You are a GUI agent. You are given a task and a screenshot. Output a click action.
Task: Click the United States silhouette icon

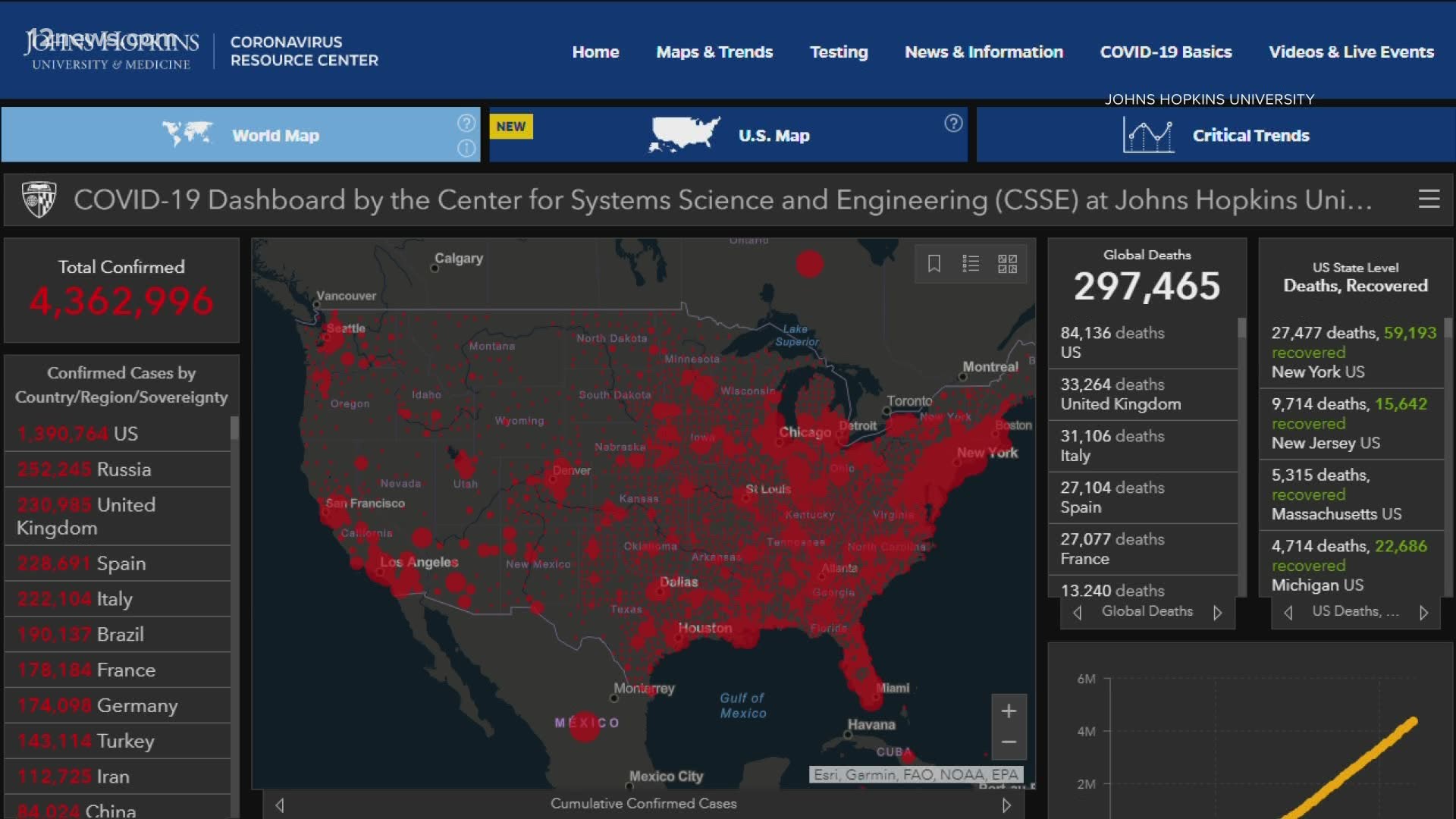pyautogui.click(x=684, y=134)
